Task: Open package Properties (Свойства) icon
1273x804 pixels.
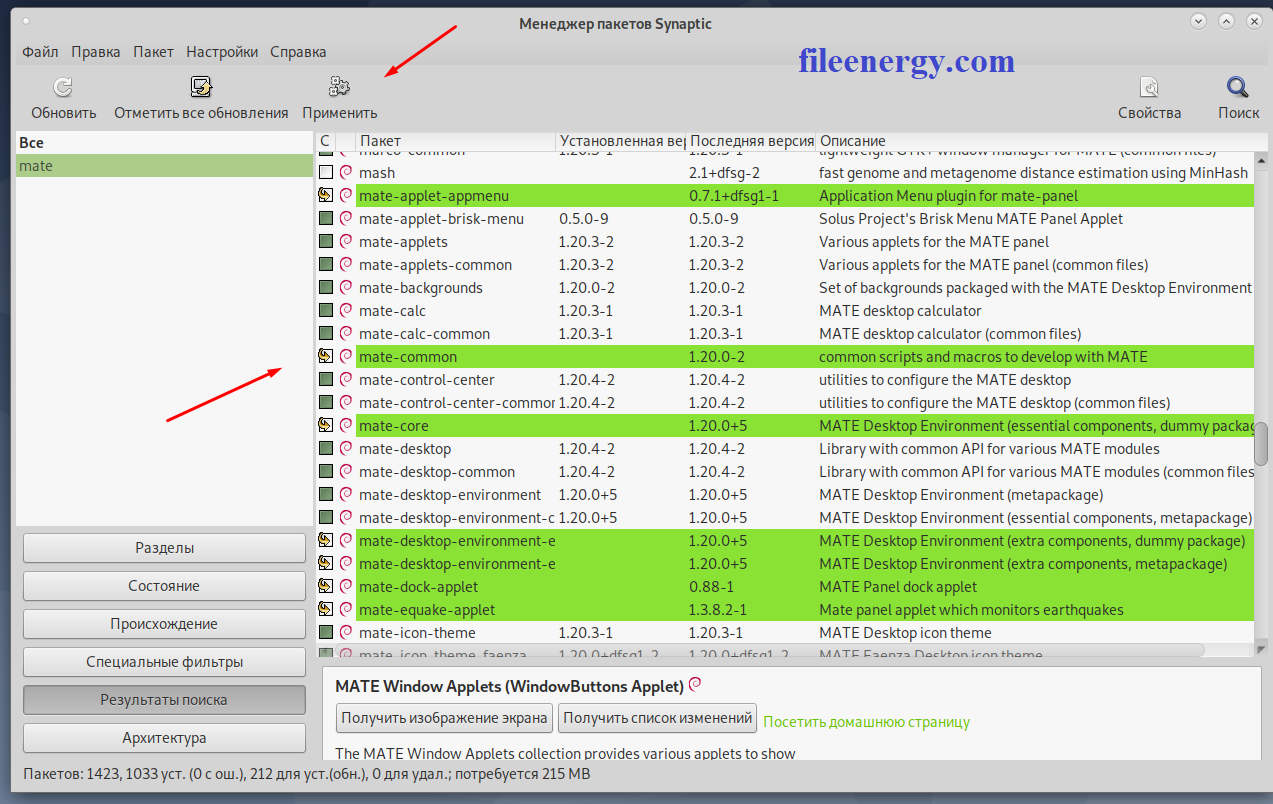Action: coord(1149,87)
